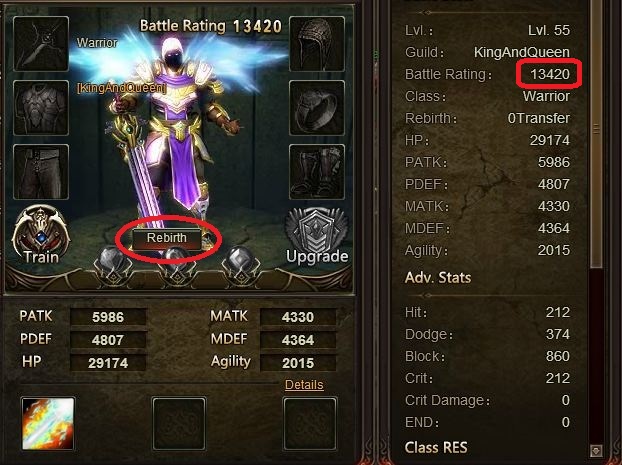Click the right empty skill slot
The height and width of the screenshot is (465, 622).
coord(310,424)
